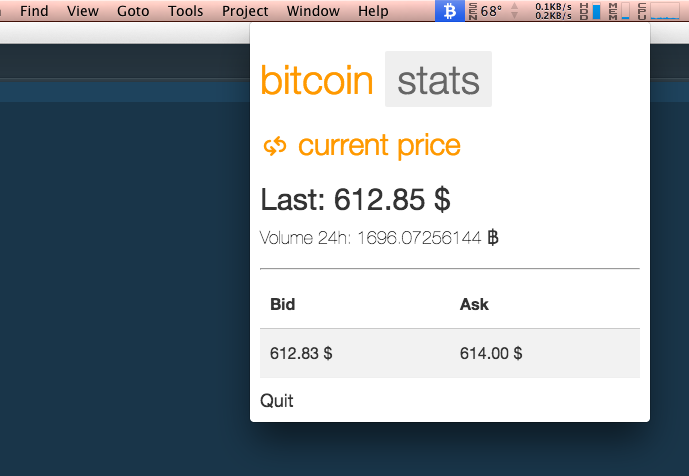Viewport: 689px width, 476px height.
Task: Click the HDD usage monitor icon
Action: coord(590,11)
